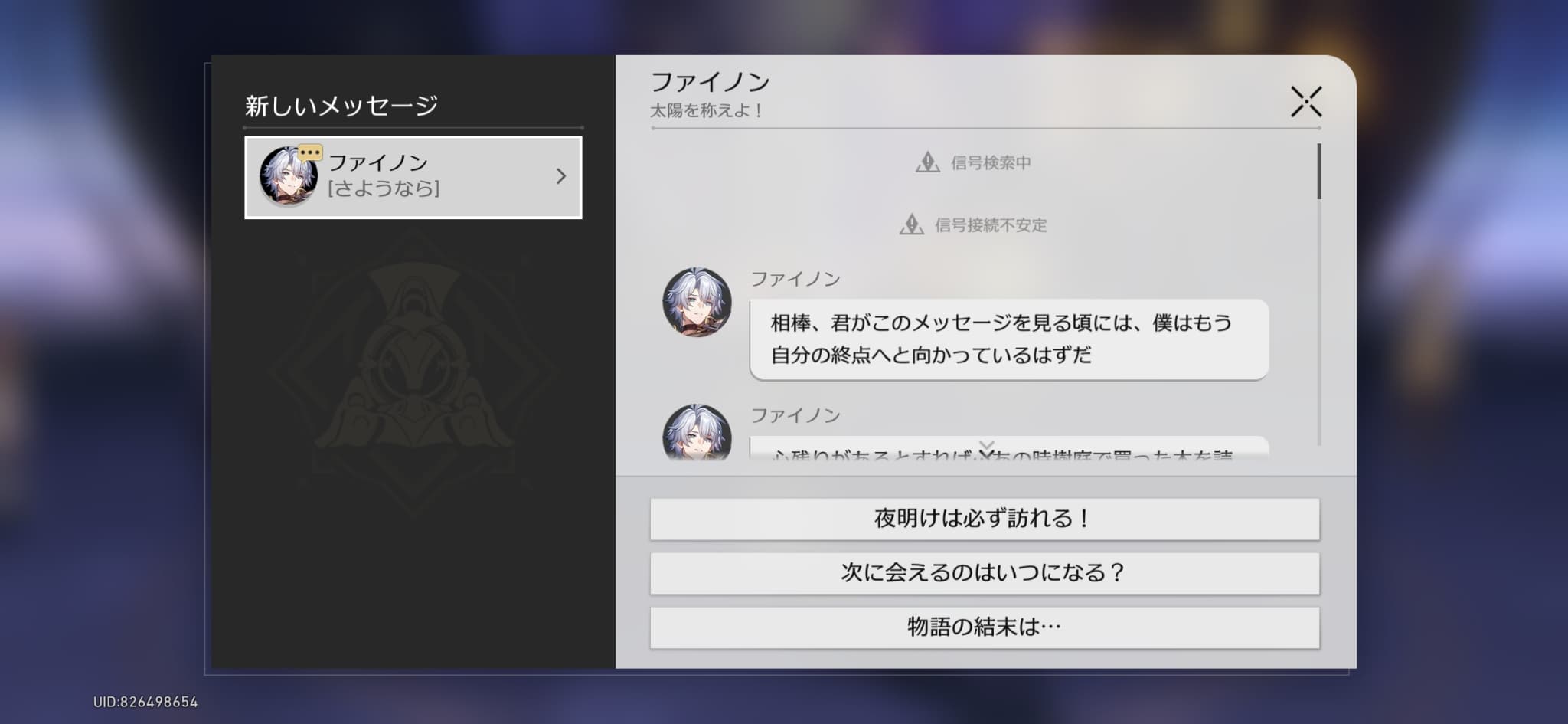This screenshot has width=1568, height=724.
Task: Click the ファイノン name in chat header
Action: pos(710,82)
